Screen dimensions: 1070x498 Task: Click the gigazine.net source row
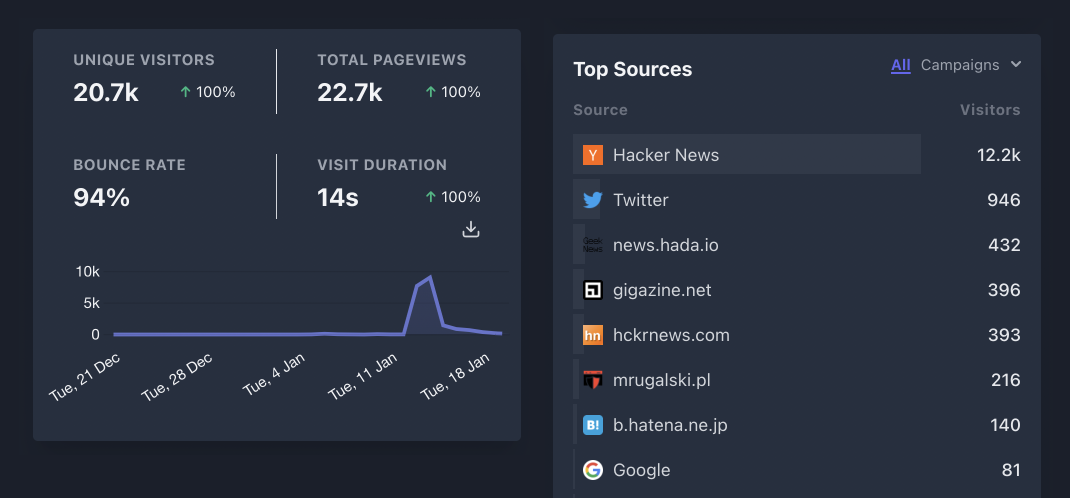click(x=662, y=290)
